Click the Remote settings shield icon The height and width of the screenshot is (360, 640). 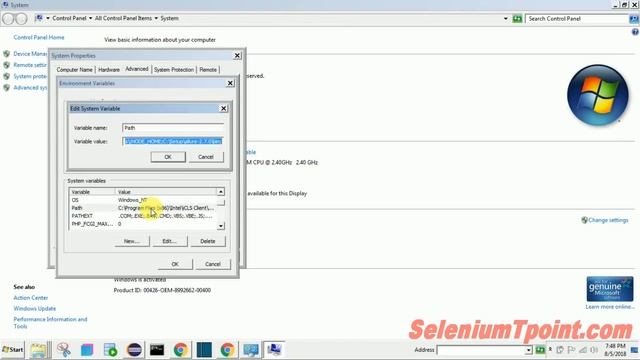pyautogui.click(x=7, y=65)
